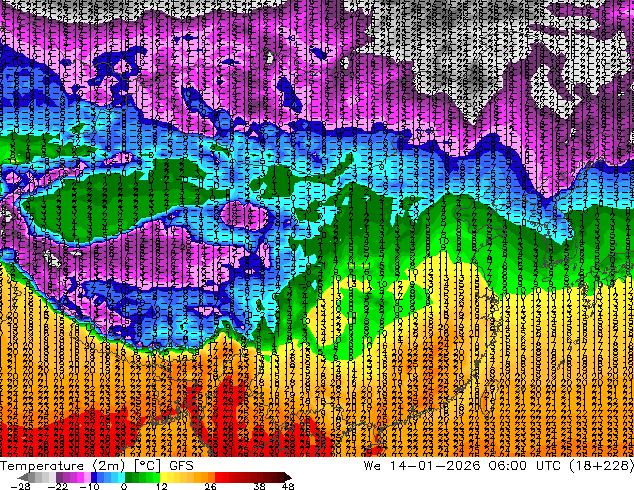The width and height of the screenshot is (634, 490).
Task: Click the temperature color scale legend bar
Action: click(154, 477)
